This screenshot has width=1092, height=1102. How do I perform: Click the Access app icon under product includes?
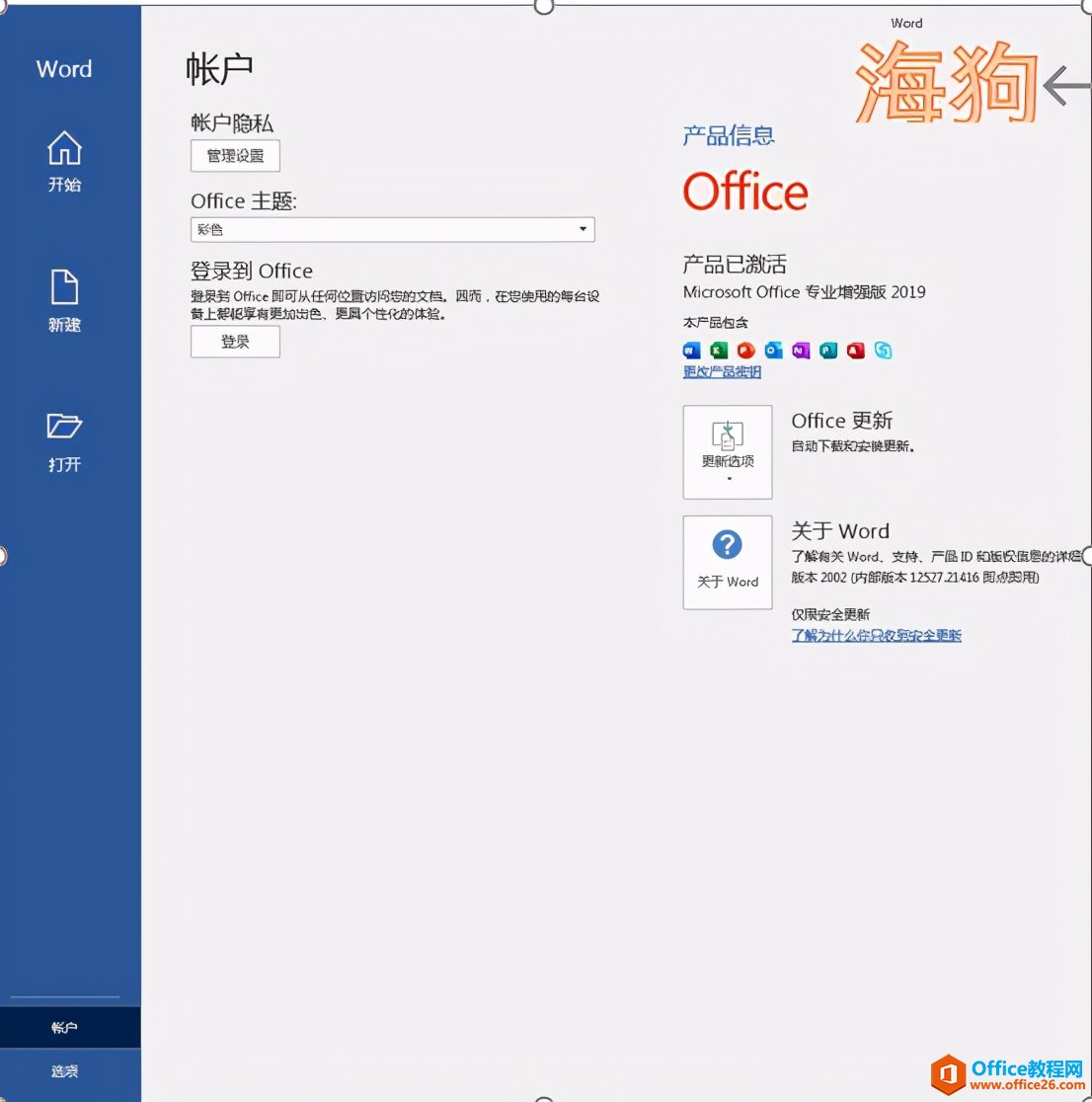[x=856, y=350]
